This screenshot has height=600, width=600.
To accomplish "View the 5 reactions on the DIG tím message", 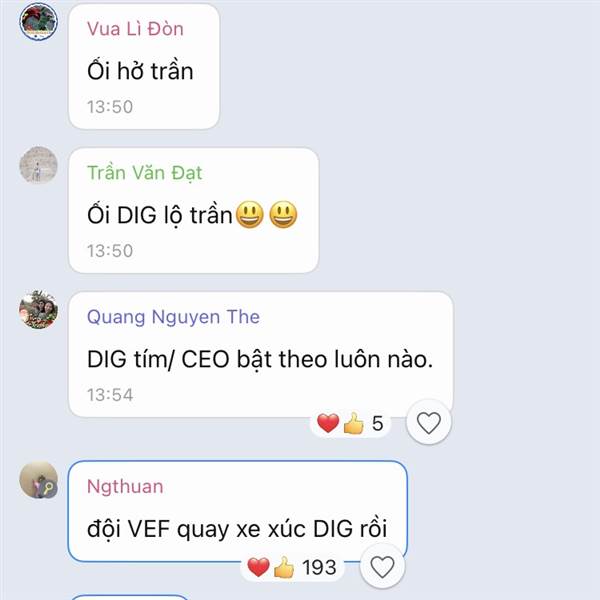I will (350, 423).
